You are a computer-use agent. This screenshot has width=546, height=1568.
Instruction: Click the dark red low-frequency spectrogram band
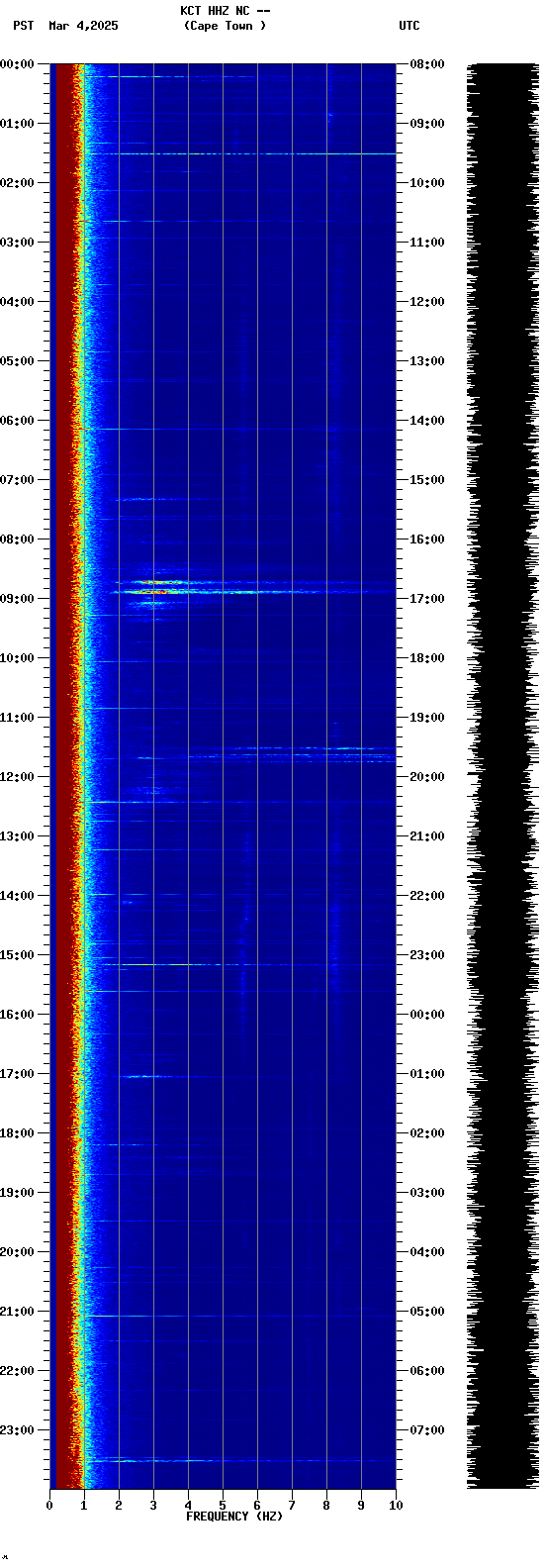point(65,776)
